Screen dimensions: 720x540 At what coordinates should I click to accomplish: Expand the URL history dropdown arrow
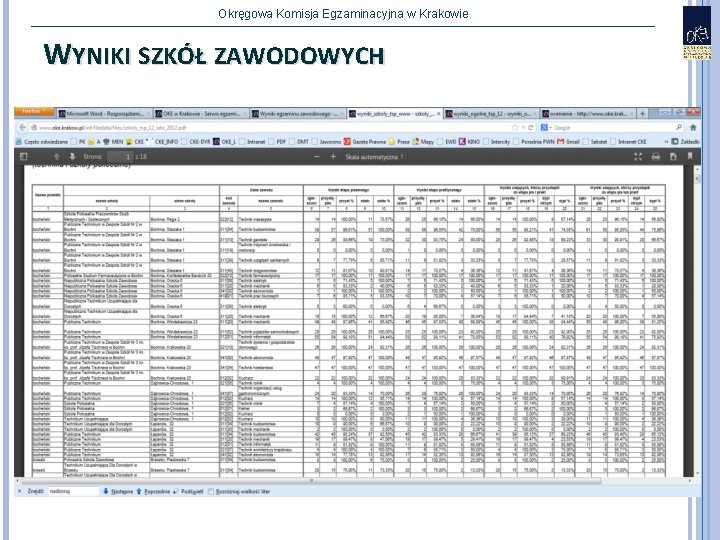(523, 128)
